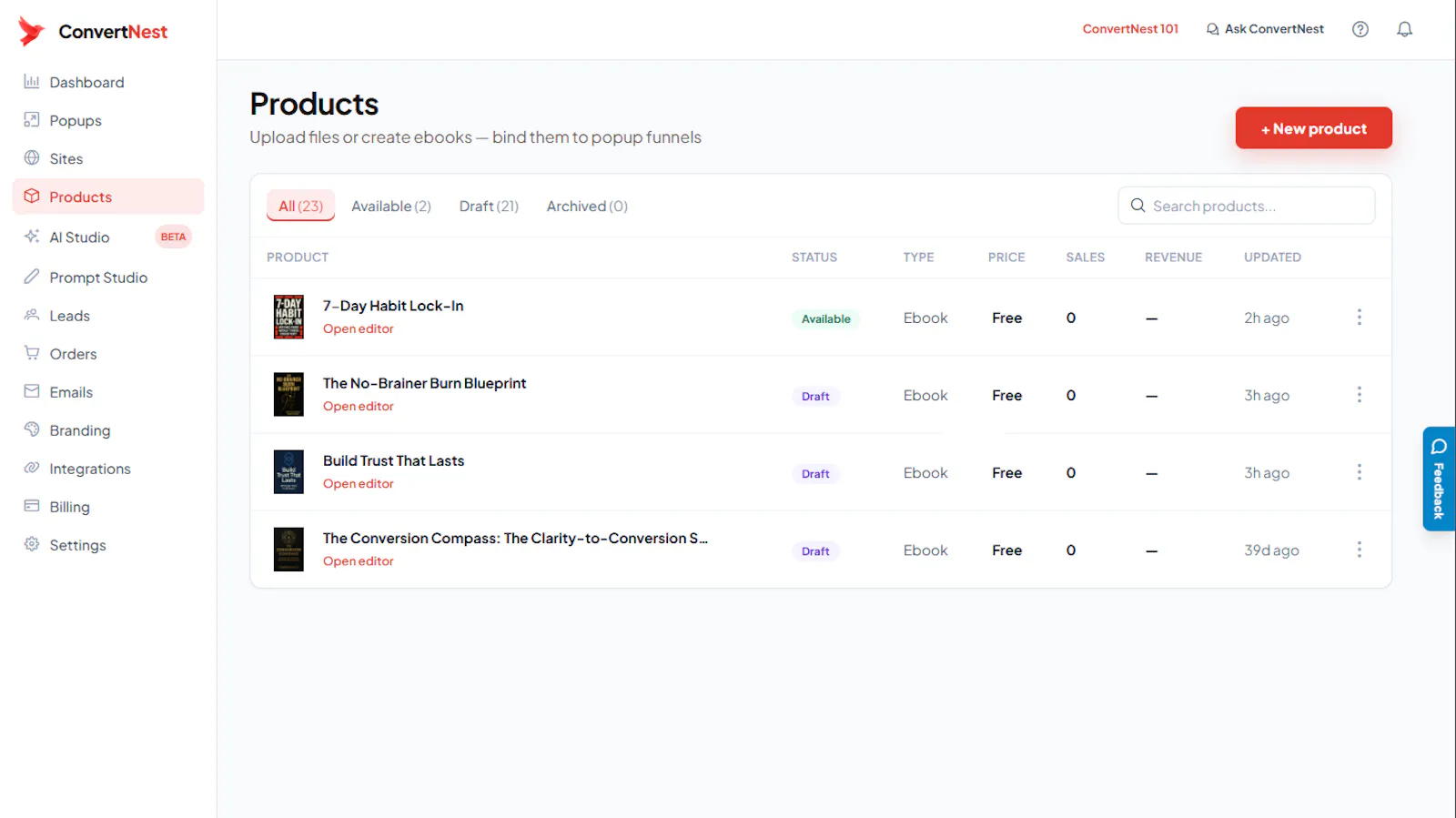
Task: Open Dashboard via its chart icon
Action: click(32, 82)
